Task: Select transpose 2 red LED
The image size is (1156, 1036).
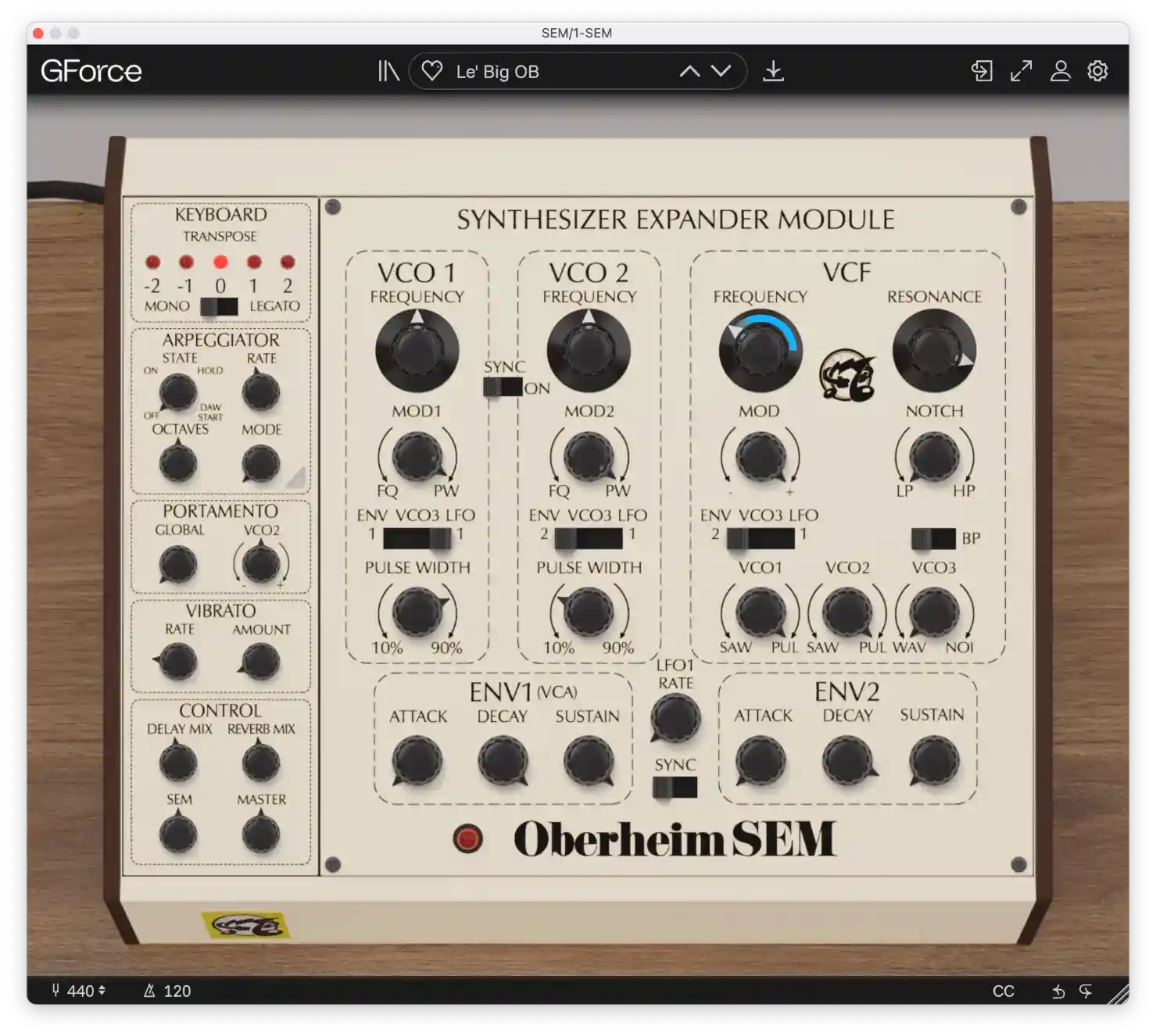Action: point(288,263)
